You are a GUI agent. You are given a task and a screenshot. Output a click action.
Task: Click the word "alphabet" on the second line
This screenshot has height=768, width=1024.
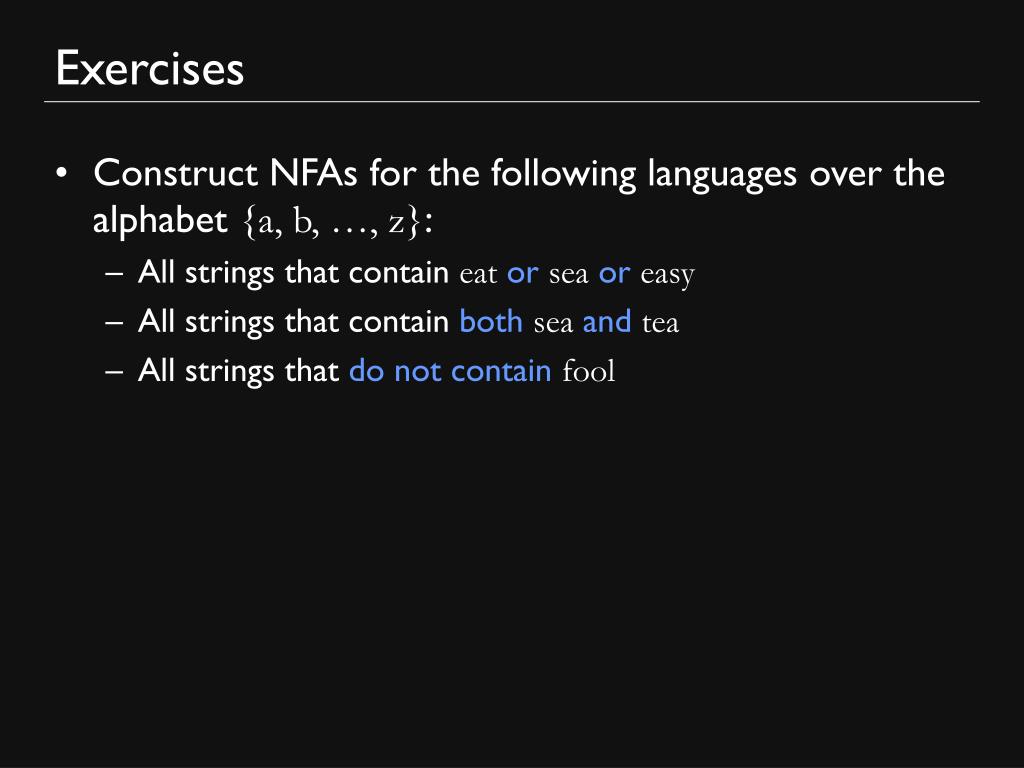click(160, 221)
